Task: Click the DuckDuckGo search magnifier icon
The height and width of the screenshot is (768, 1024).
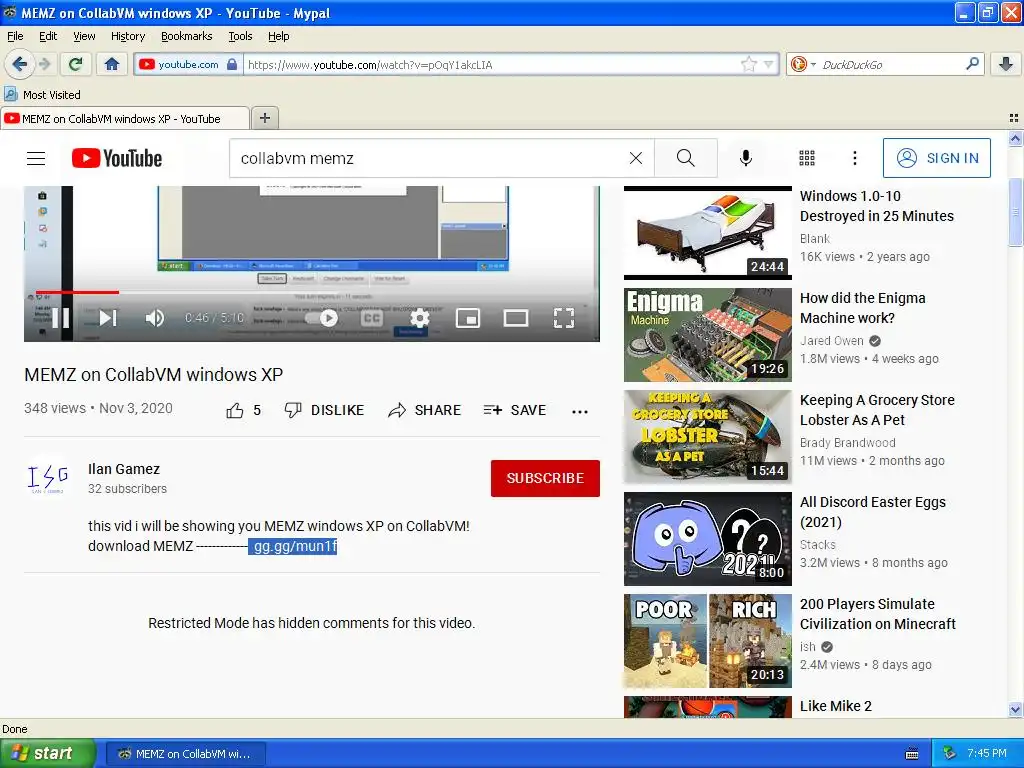Action: coord(972,64)
